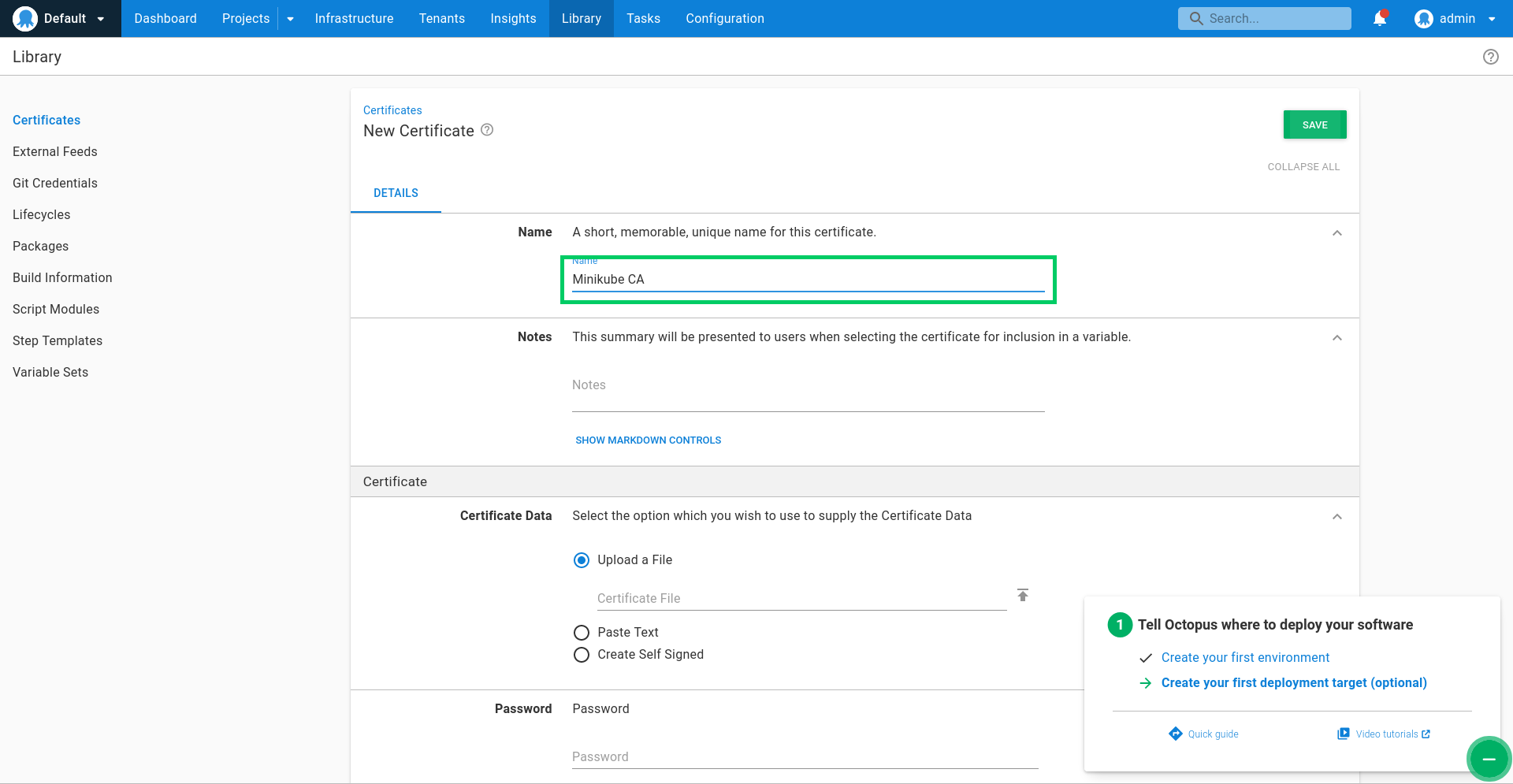Viewport: 1513px width, 784px height.
Task: Click the Name field containing Minikube CA
Action: tap(809, 279)
